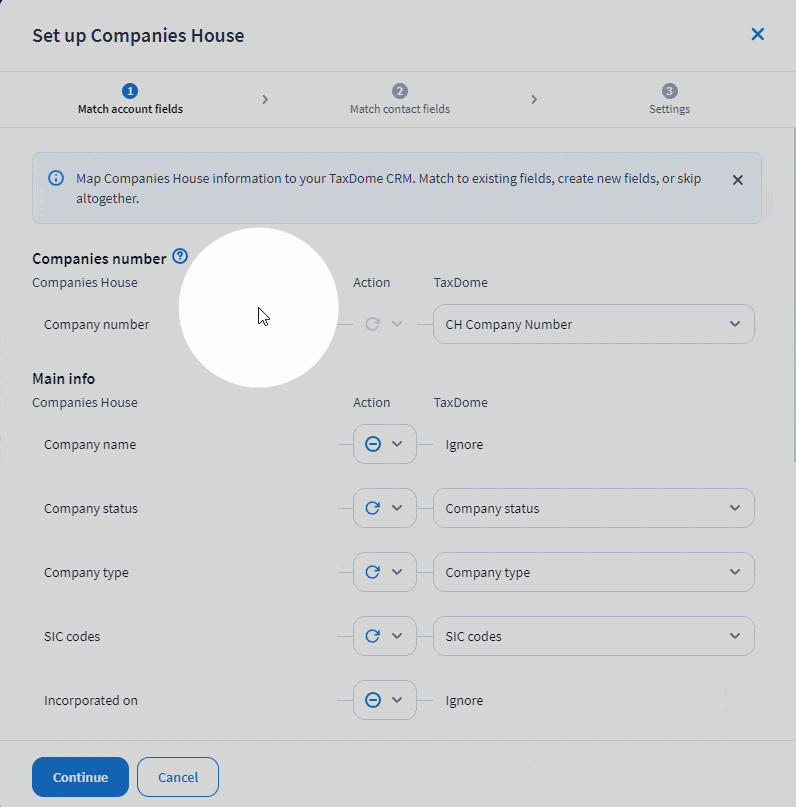Go to the Match contact fields step
The image size is (796, 807).
tap(400, 99)
